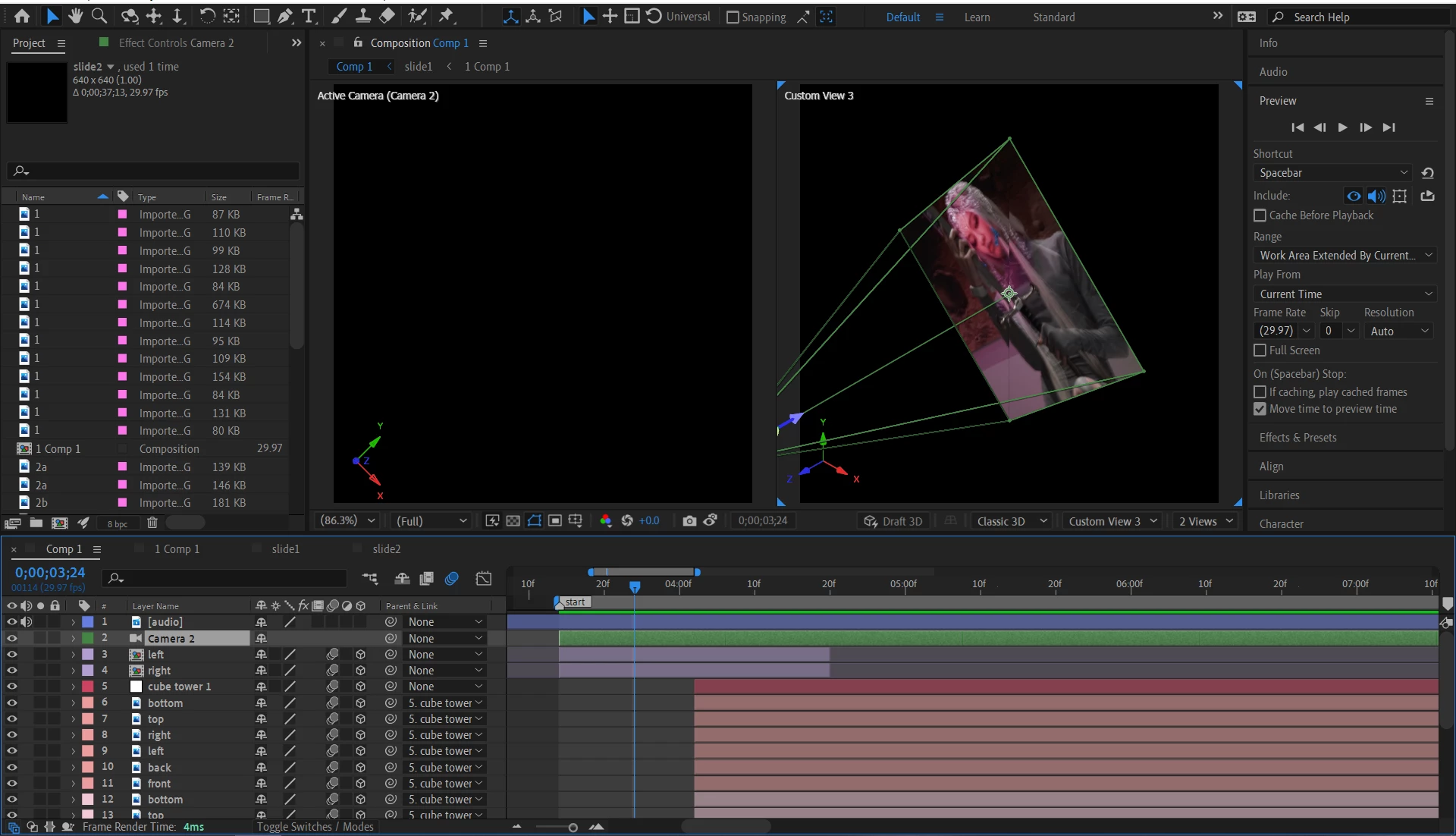The width and height of the screenshot is (1456, 836).
Task: Open the Effects & Presets panel
Action: 1298,438
